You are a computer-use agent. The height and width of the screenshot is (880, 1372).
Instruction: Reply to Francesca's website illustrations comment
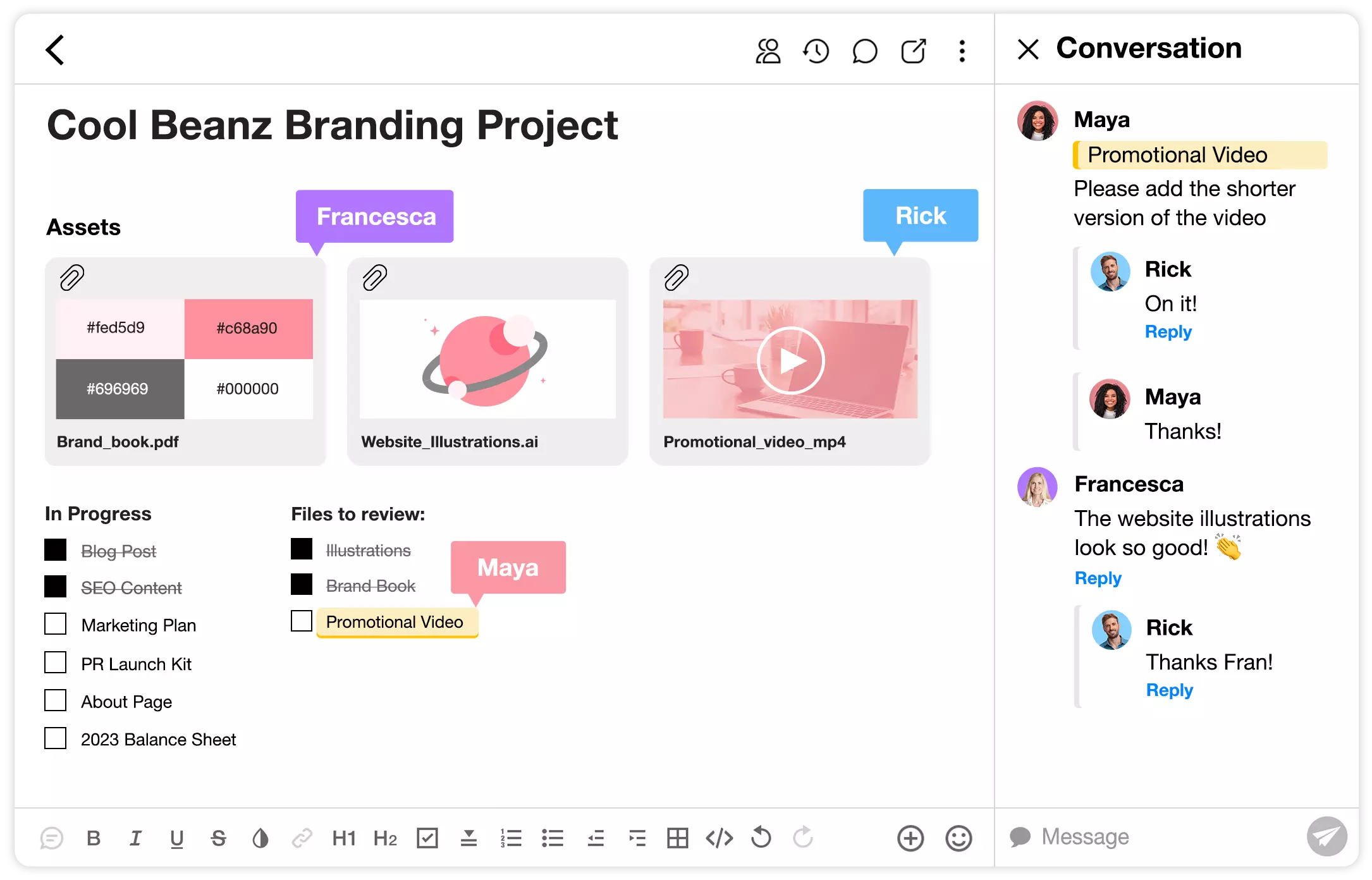tap(1098, 578)
